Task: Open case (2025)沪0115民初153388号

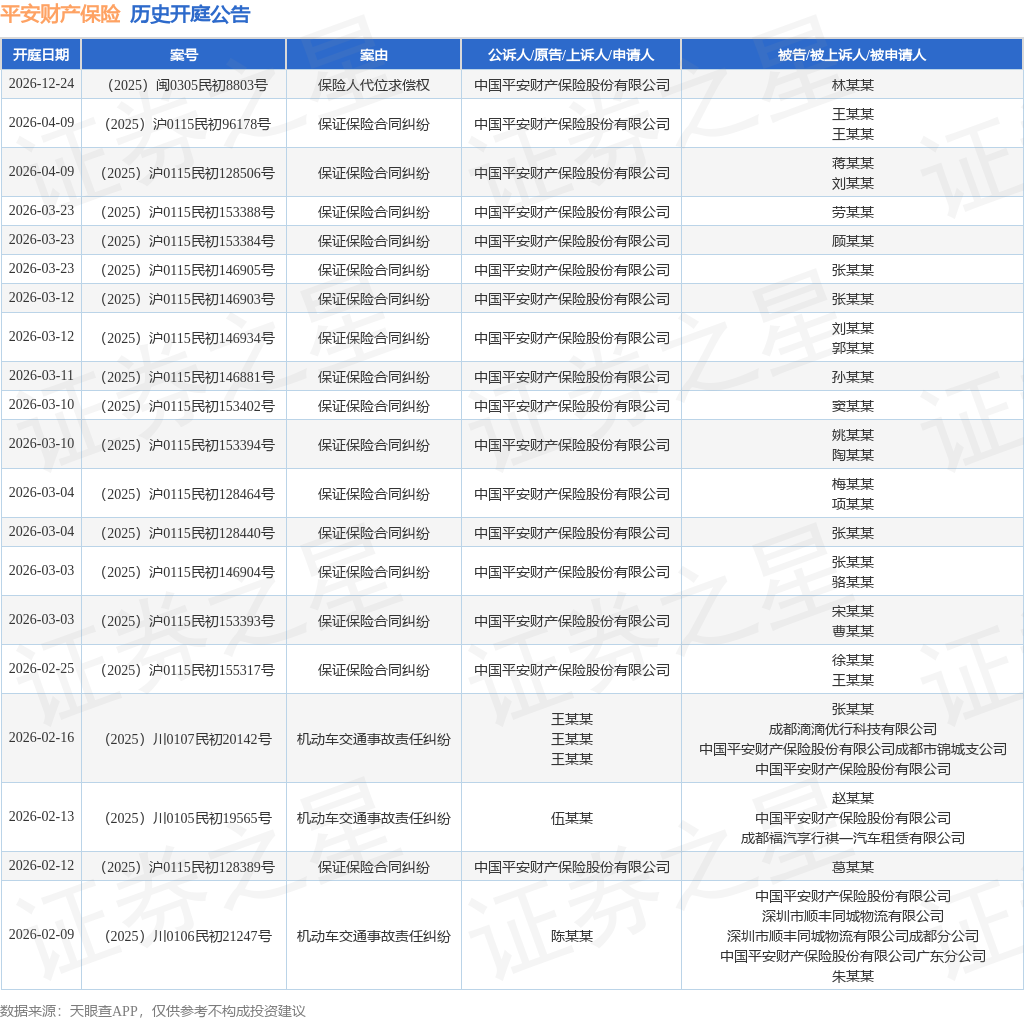Action: point(184,212)
